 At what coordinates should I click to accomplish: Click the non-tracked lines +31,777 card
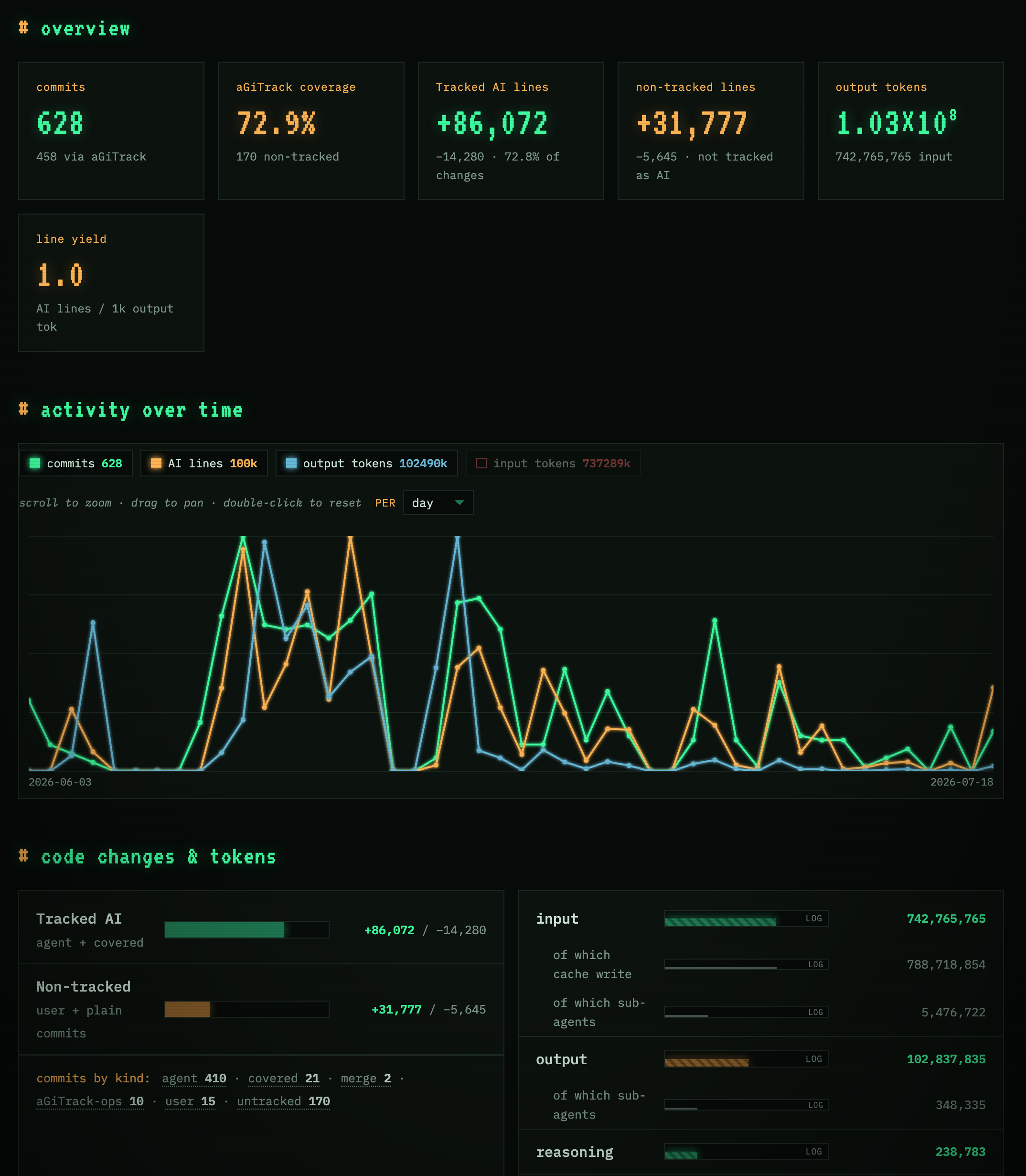711,130
